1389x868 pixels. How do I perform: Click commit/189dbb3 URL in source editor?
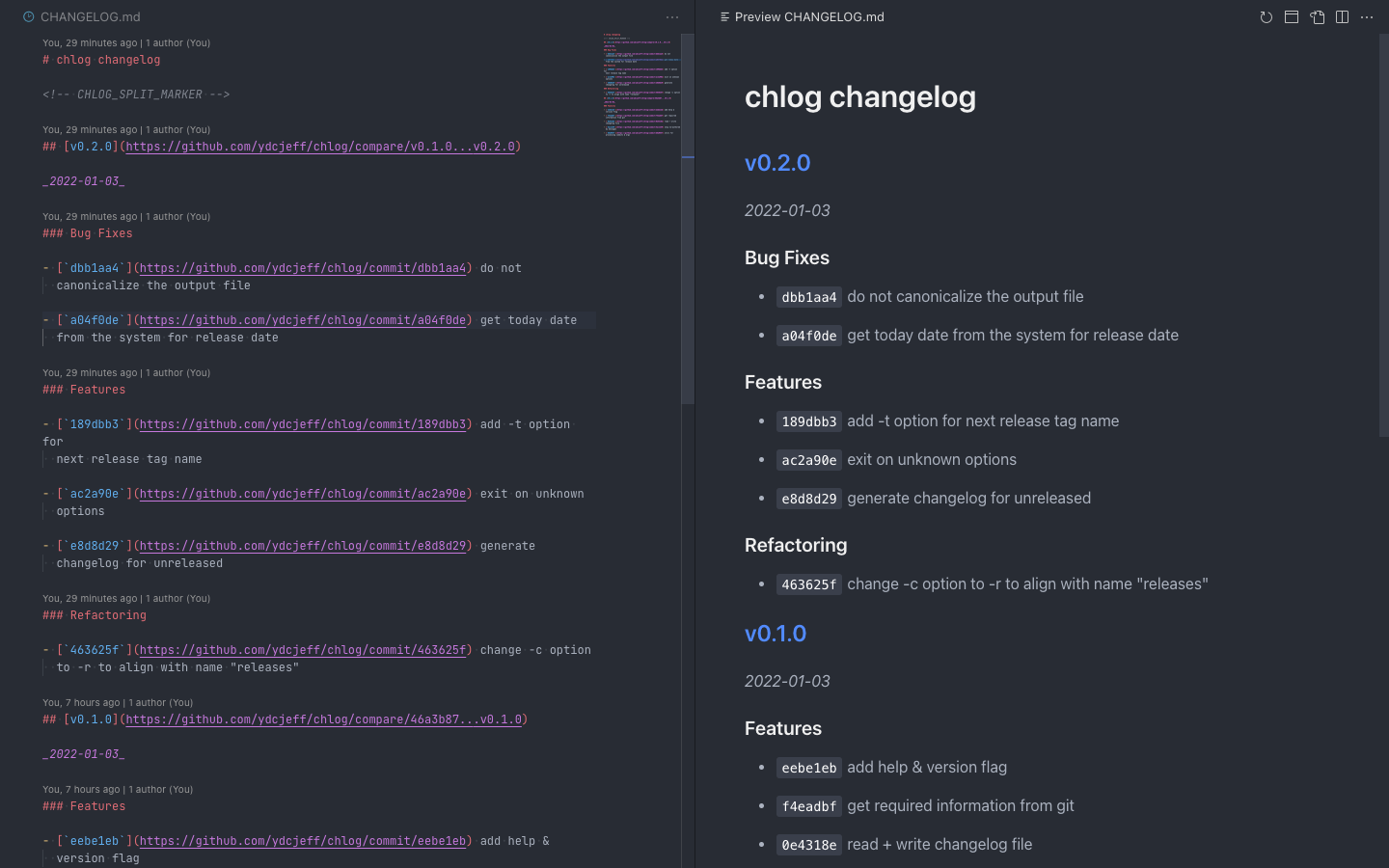[x=303, y=424]
